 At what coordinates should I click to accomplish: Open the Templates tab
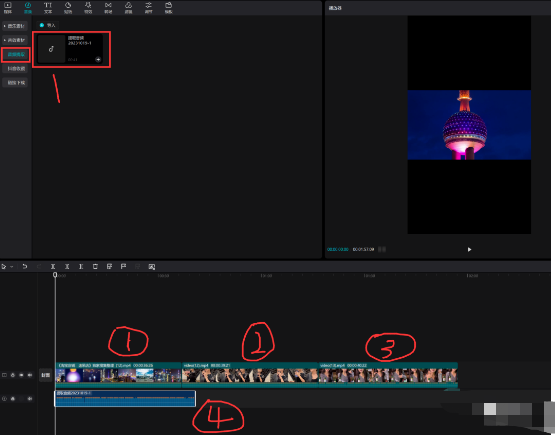169,7
